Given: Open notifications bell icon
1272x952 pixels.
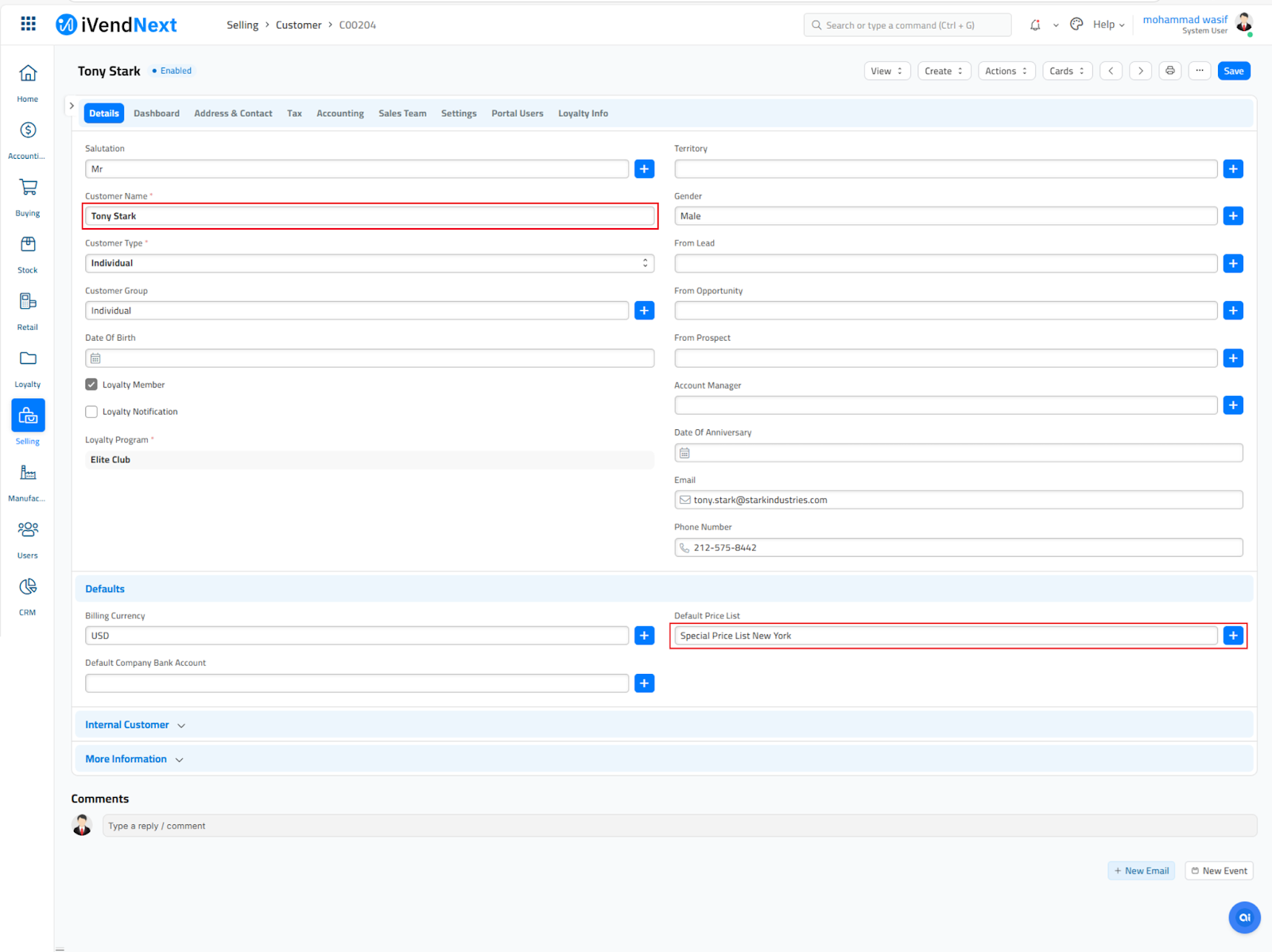Looking at the screenshot, I should (1035, 25).
